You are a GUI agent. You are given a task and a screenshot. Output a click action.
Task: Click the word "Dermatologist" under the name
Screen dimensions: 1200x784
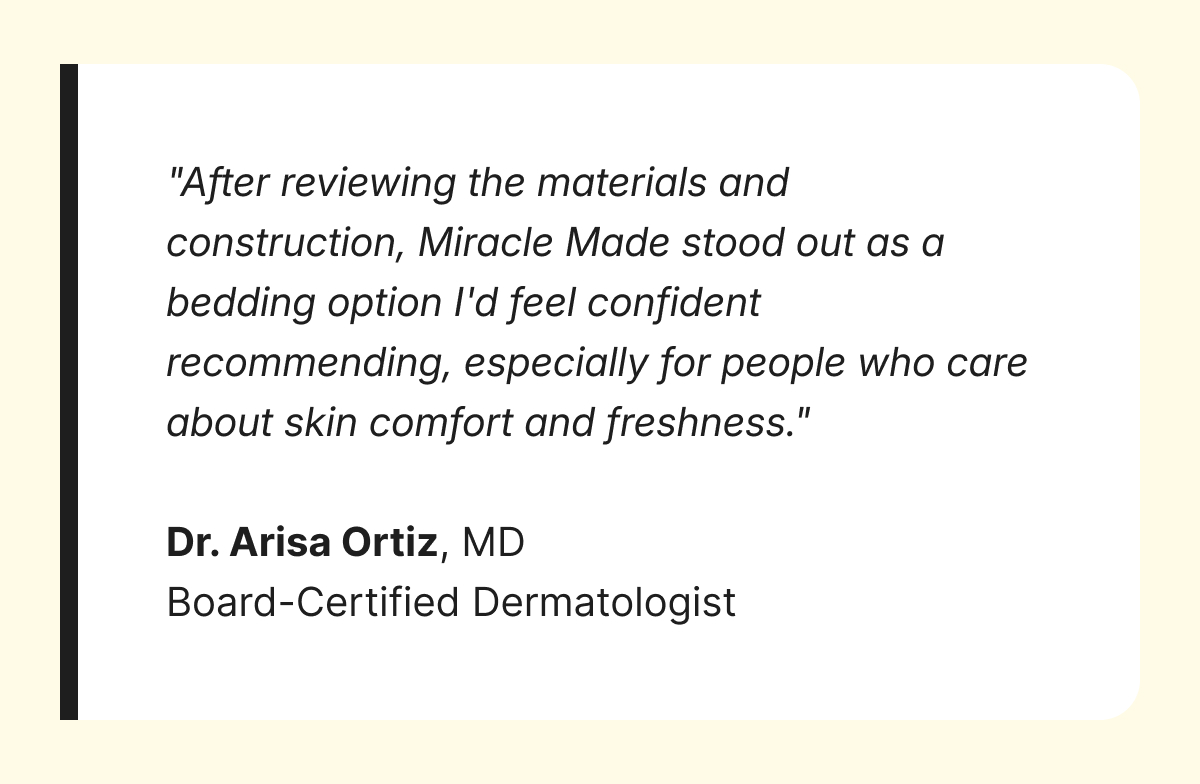coord(604,602)
